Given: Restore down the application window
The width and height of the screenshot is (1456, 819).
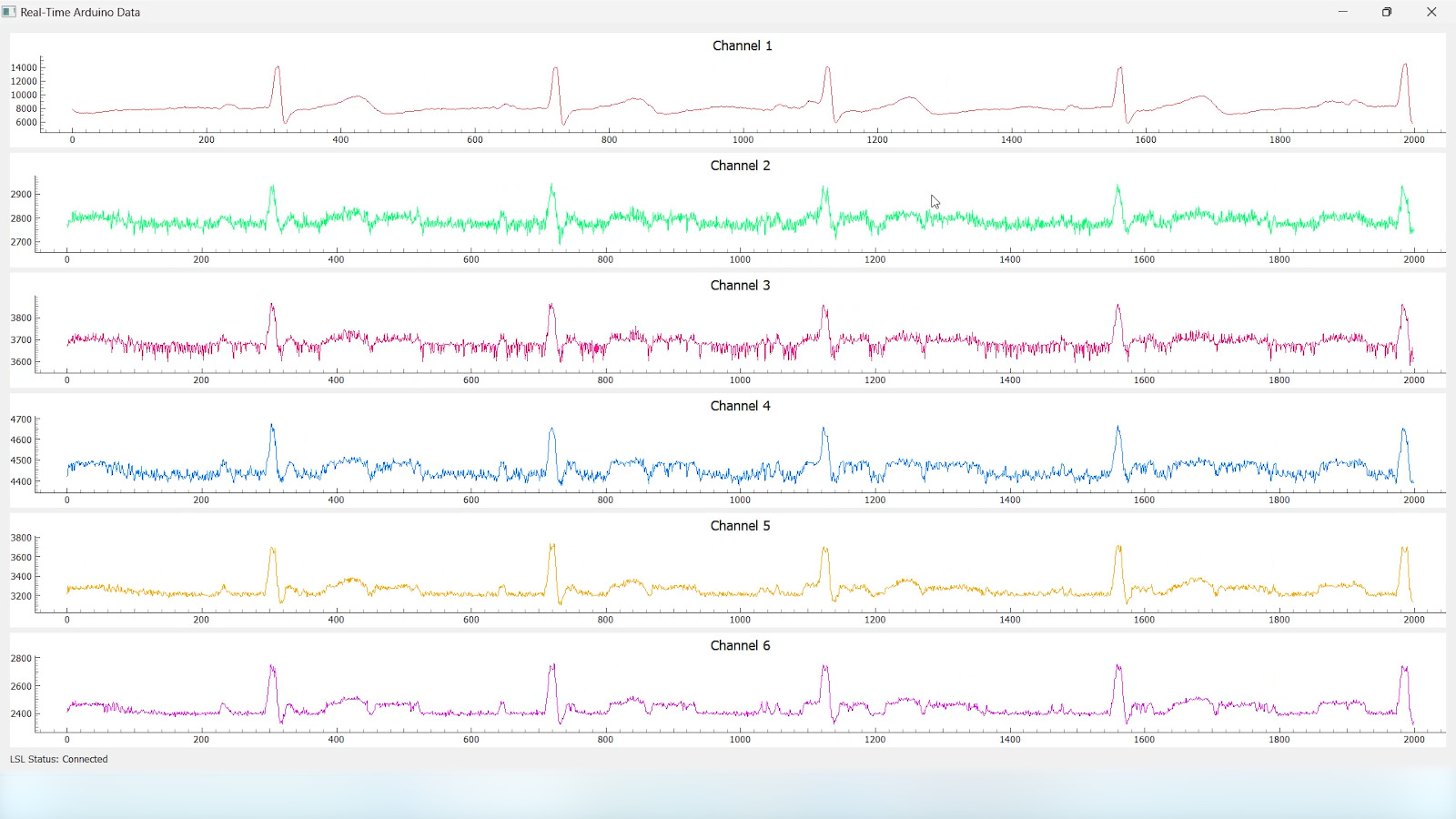Looking at the screenshot, I should (1387, 12).
